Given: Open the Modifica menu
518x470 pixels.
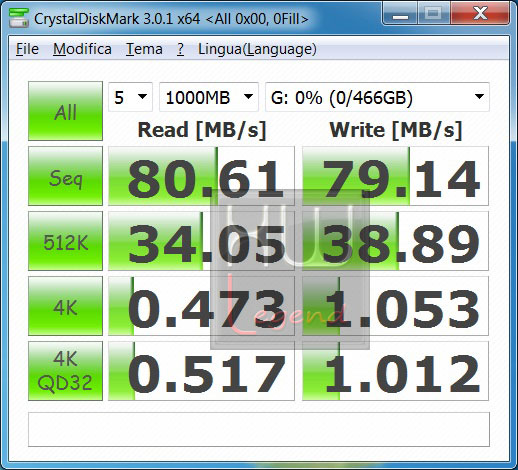Looking at the screenshot, I should [x=82, y=49].
